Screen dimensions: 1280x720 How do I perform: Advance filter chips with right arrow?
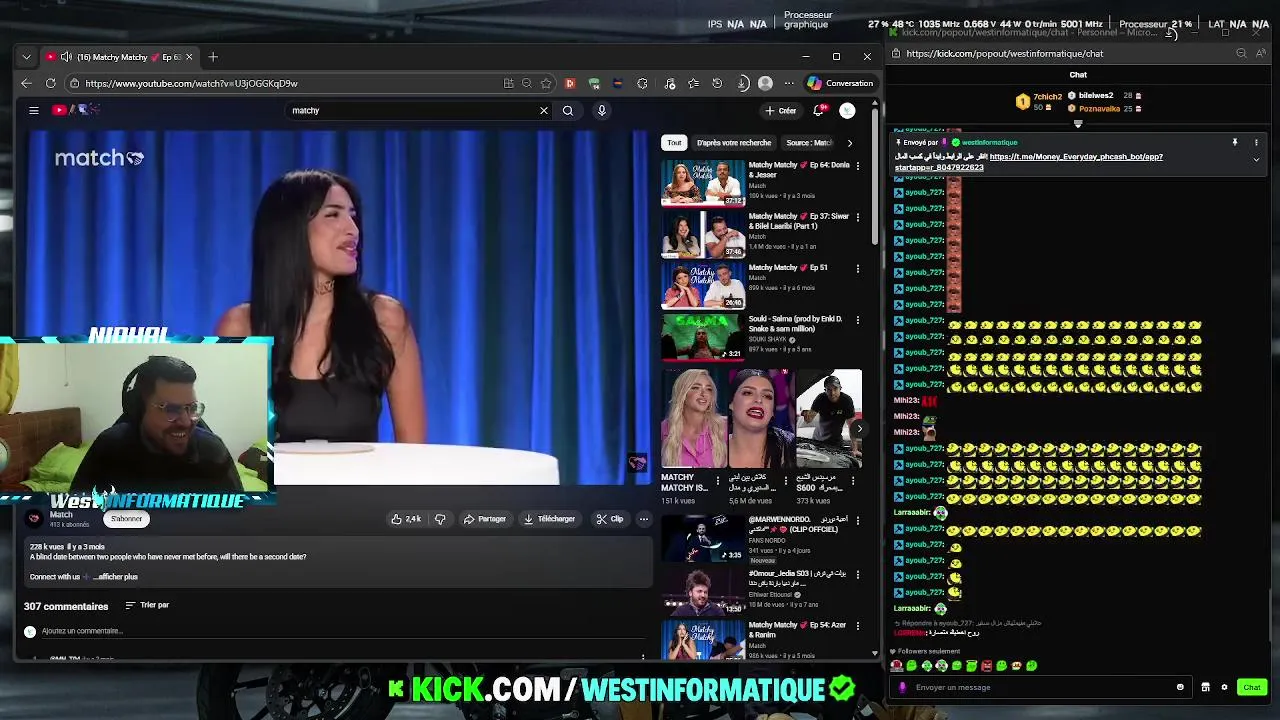[850, 143]
